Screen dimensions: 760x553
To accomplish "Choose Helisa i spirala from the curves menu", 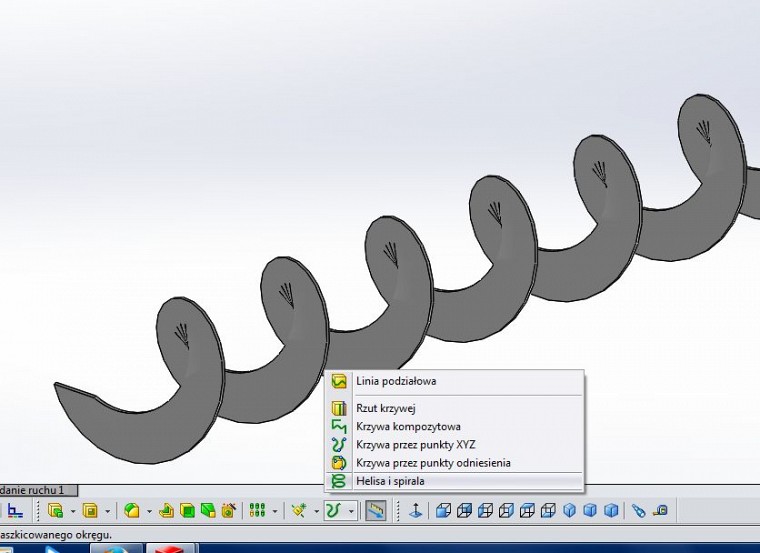I will click(455, 481).
